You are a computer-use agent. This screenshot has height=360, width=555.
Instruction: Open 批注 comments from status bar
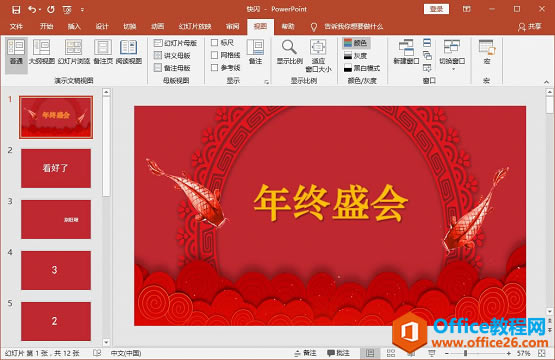(338, 353)
